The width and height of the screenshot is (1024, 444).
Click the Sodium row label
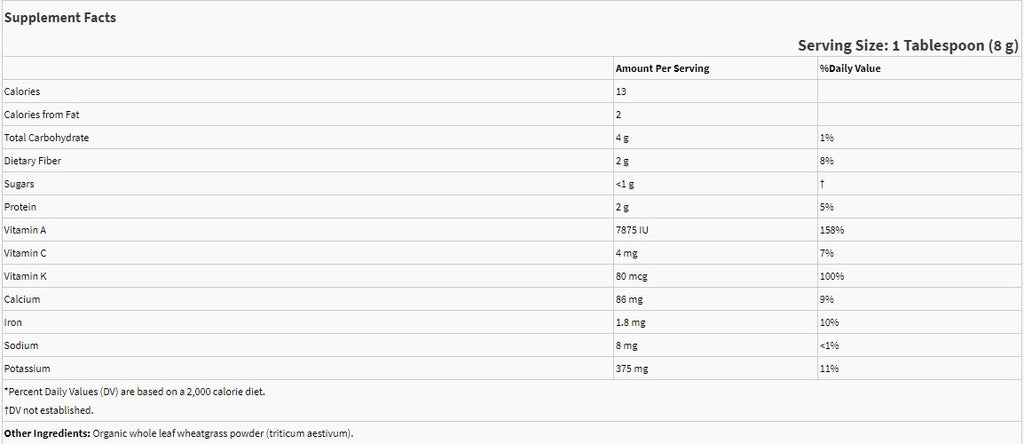pyautogui.click(x=22, y=345)
